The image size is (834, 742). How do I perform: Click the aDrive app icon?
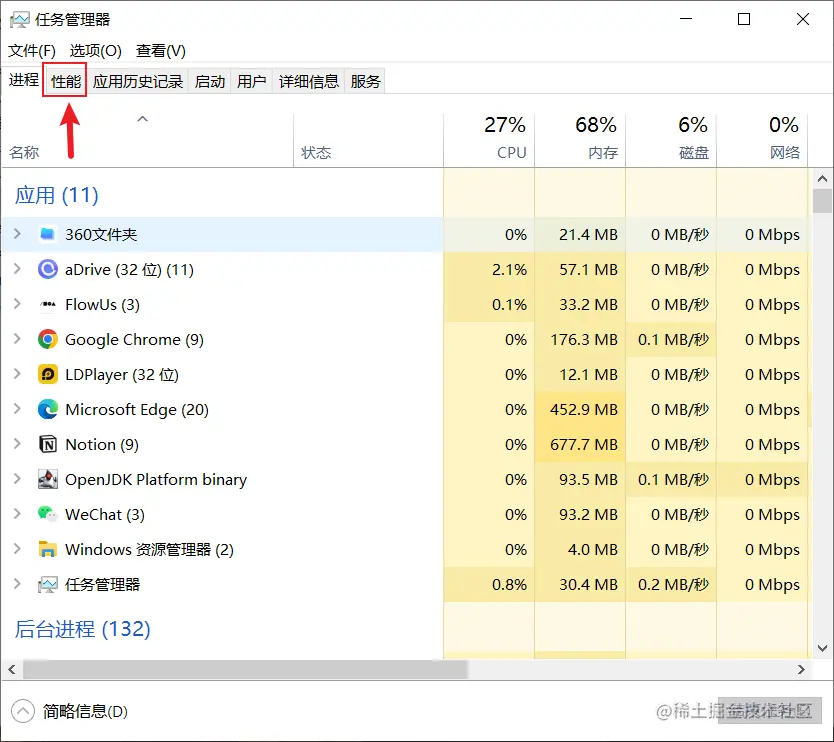click(x=47, y=269)
